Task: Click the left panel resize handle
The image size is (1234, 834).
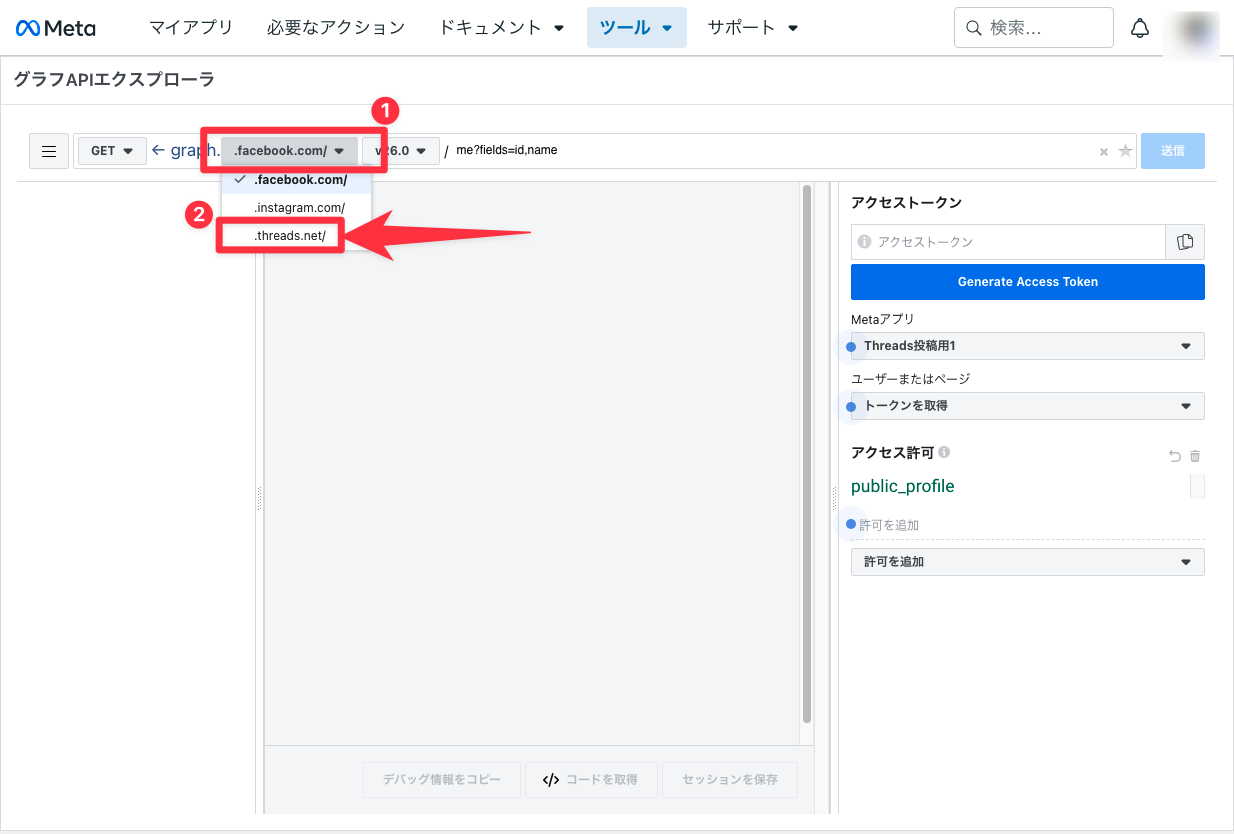Action: tap(259, 498)
